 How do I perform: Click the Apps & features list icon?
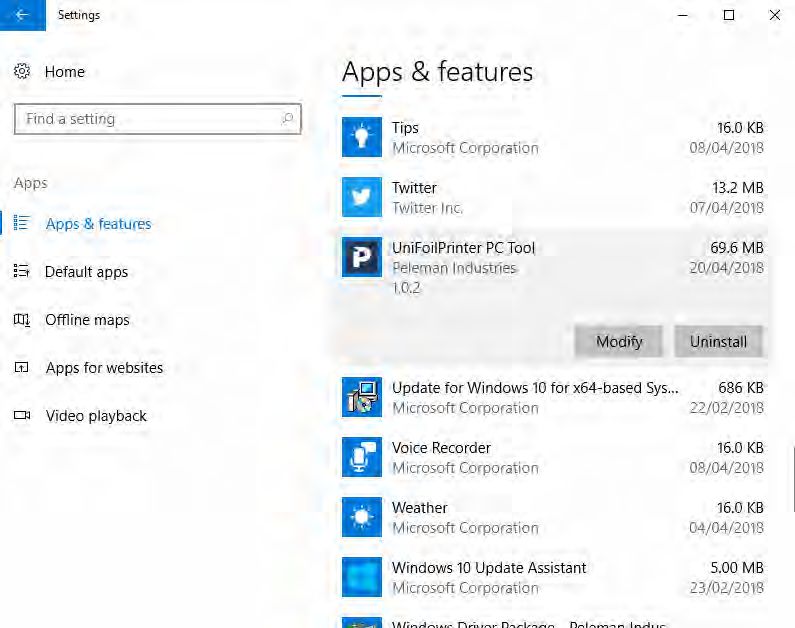click(21, 223)
